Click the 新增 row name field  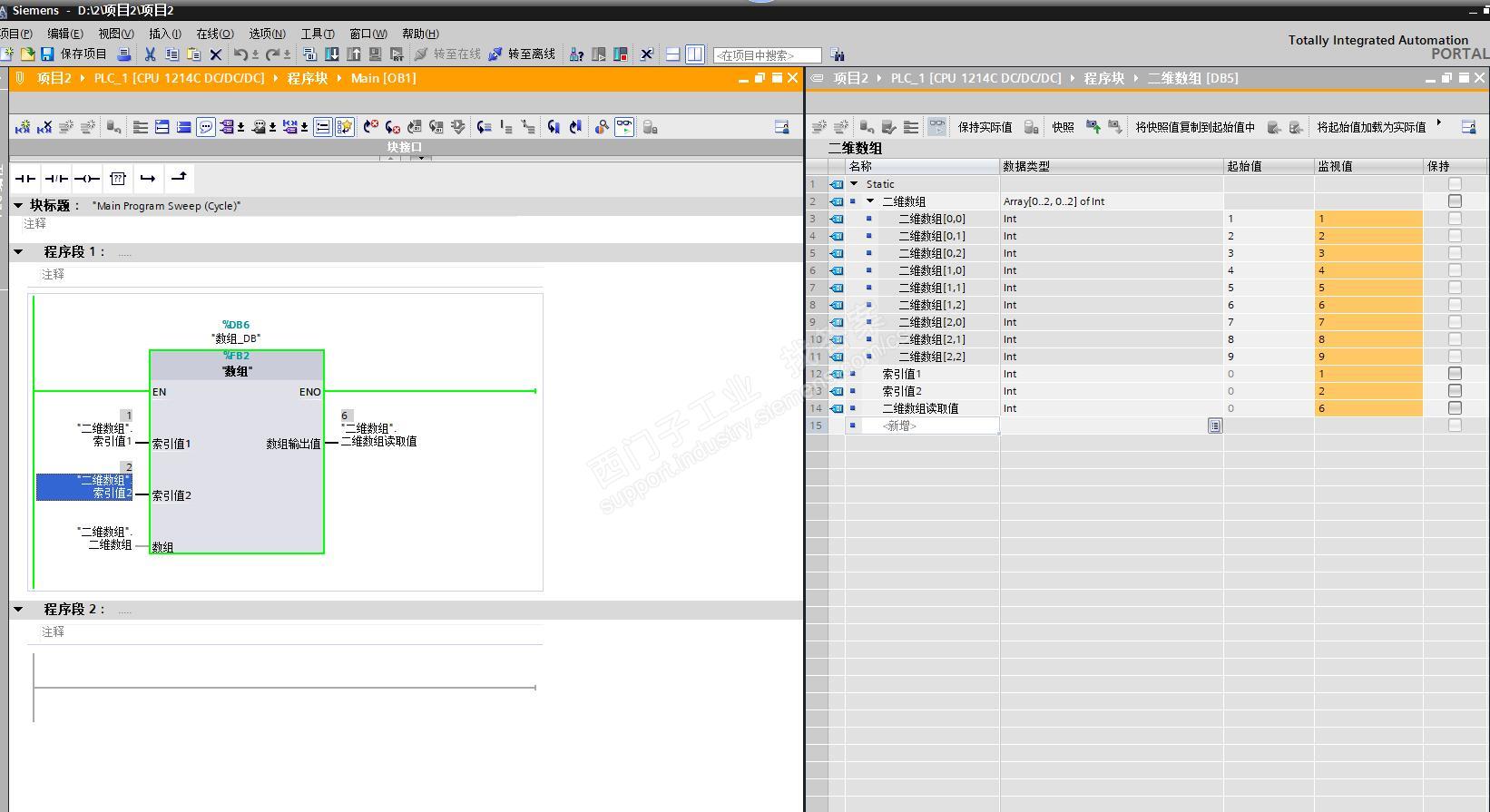click(x=922, y=426)
